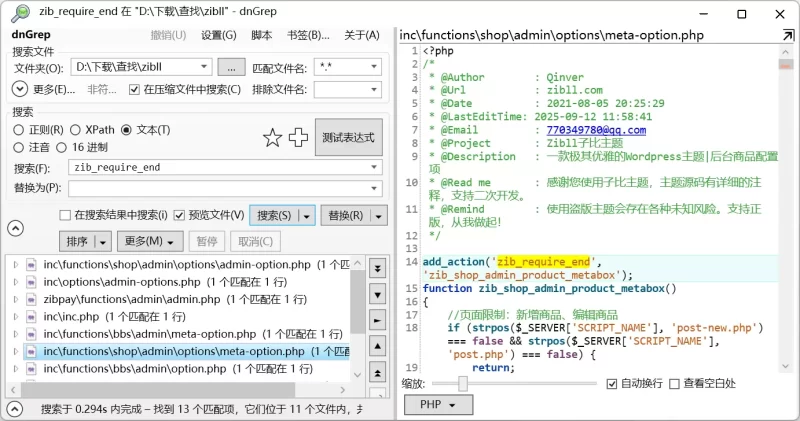Select the 文本(T) text radio button
This screenshot has height=421, width=800.
point(126,130)
